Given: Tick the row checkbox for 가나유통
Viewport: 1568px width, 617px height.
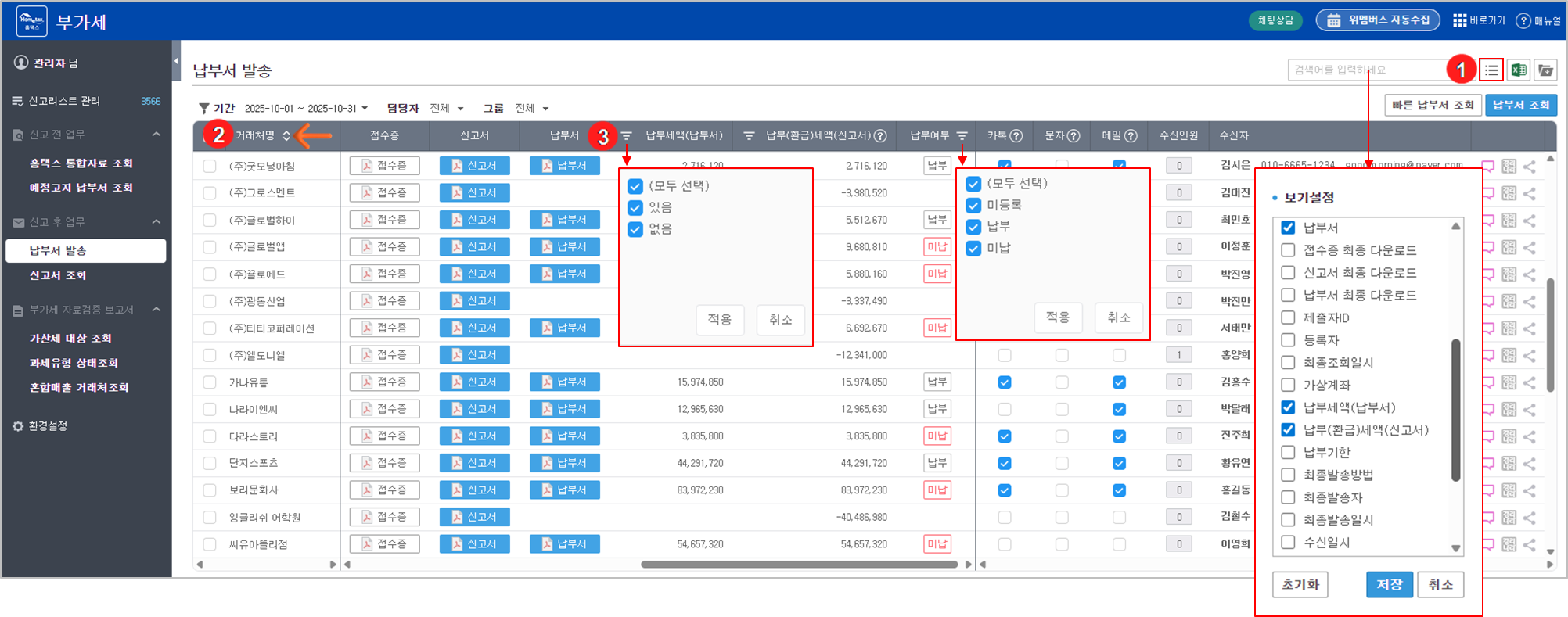Looking at the screenshot, I should [210, 382].
